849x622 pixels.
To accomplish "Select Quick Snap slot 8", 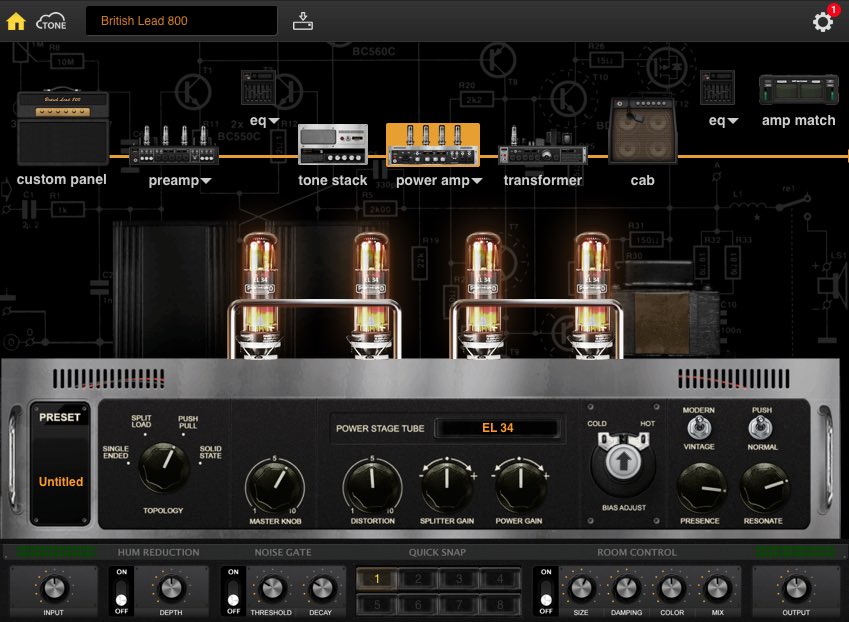I will coord(500,604).
